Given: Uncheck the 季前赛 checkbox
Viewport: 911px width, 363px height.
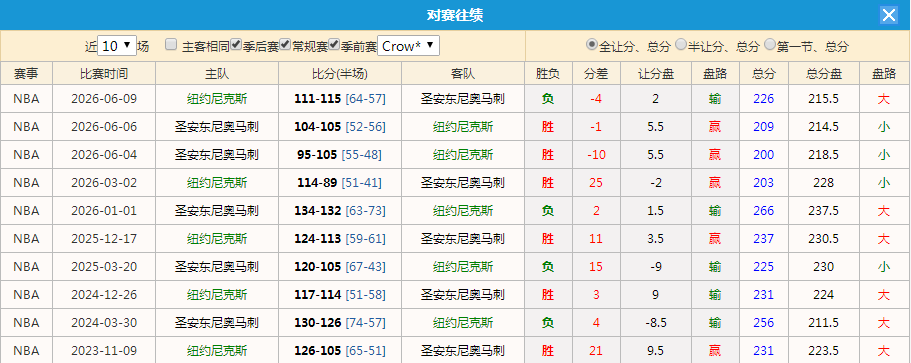Looking at the screenshot, I should (x=334, y=44).
